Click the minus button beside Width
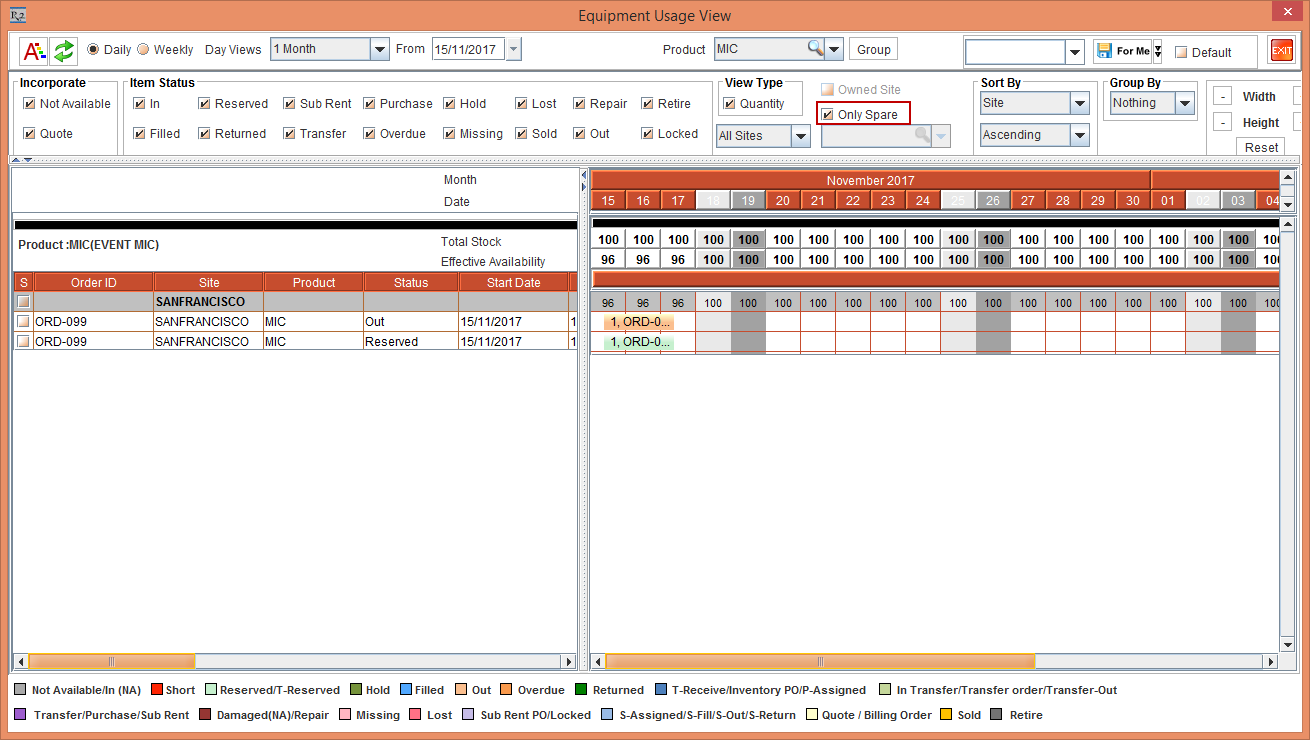This screenshot has width=1310, height=740. tap(1222, 97)
